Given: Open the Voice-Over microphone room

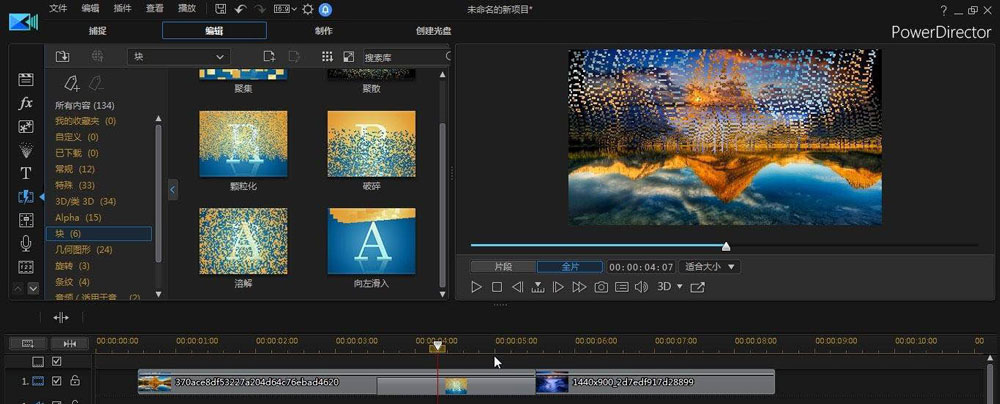Looking at the screenshot, I should click(x=26, y=243).
